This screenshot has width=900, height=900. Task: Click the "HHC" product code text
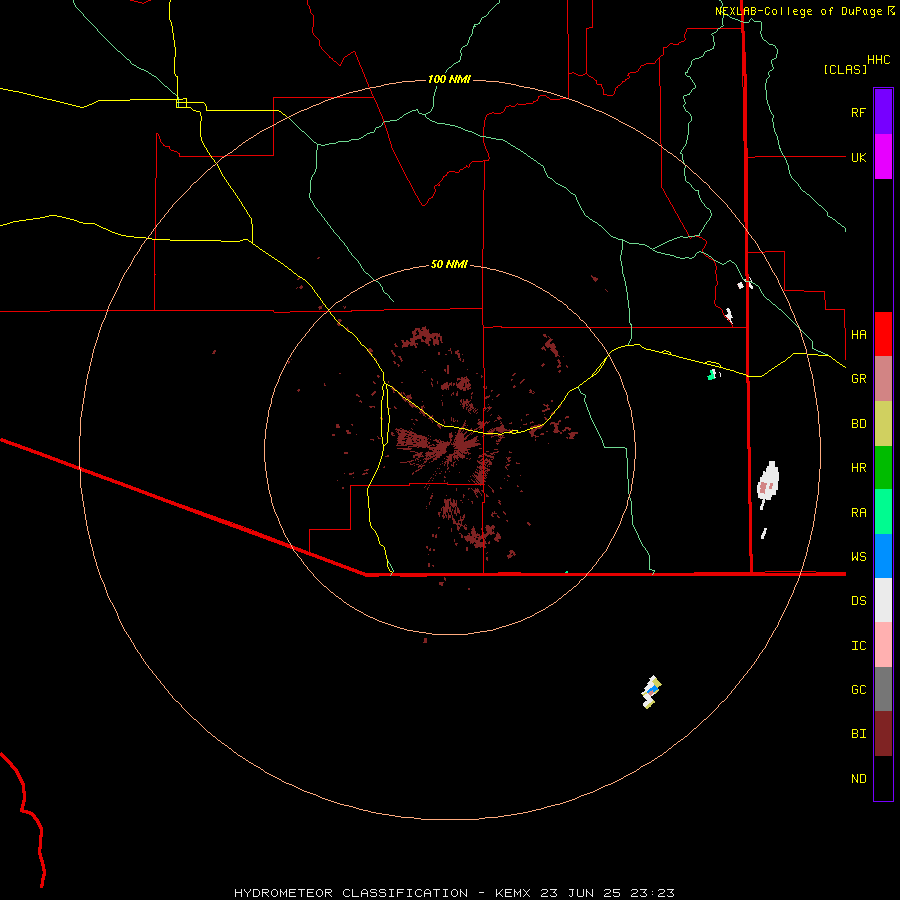click(x=878, y=60)
